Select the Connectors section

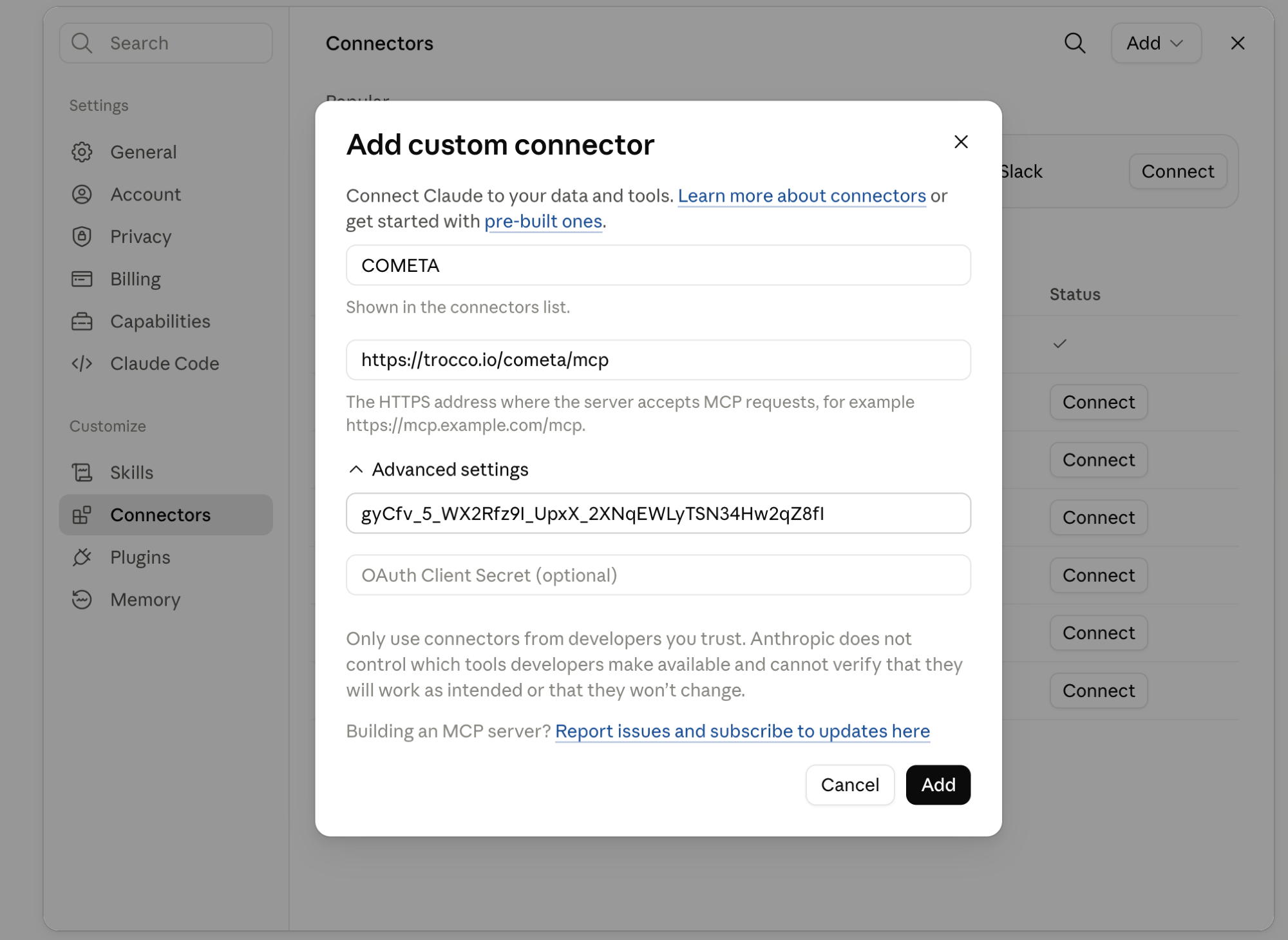pyautogui.click(x=166, y=515)
